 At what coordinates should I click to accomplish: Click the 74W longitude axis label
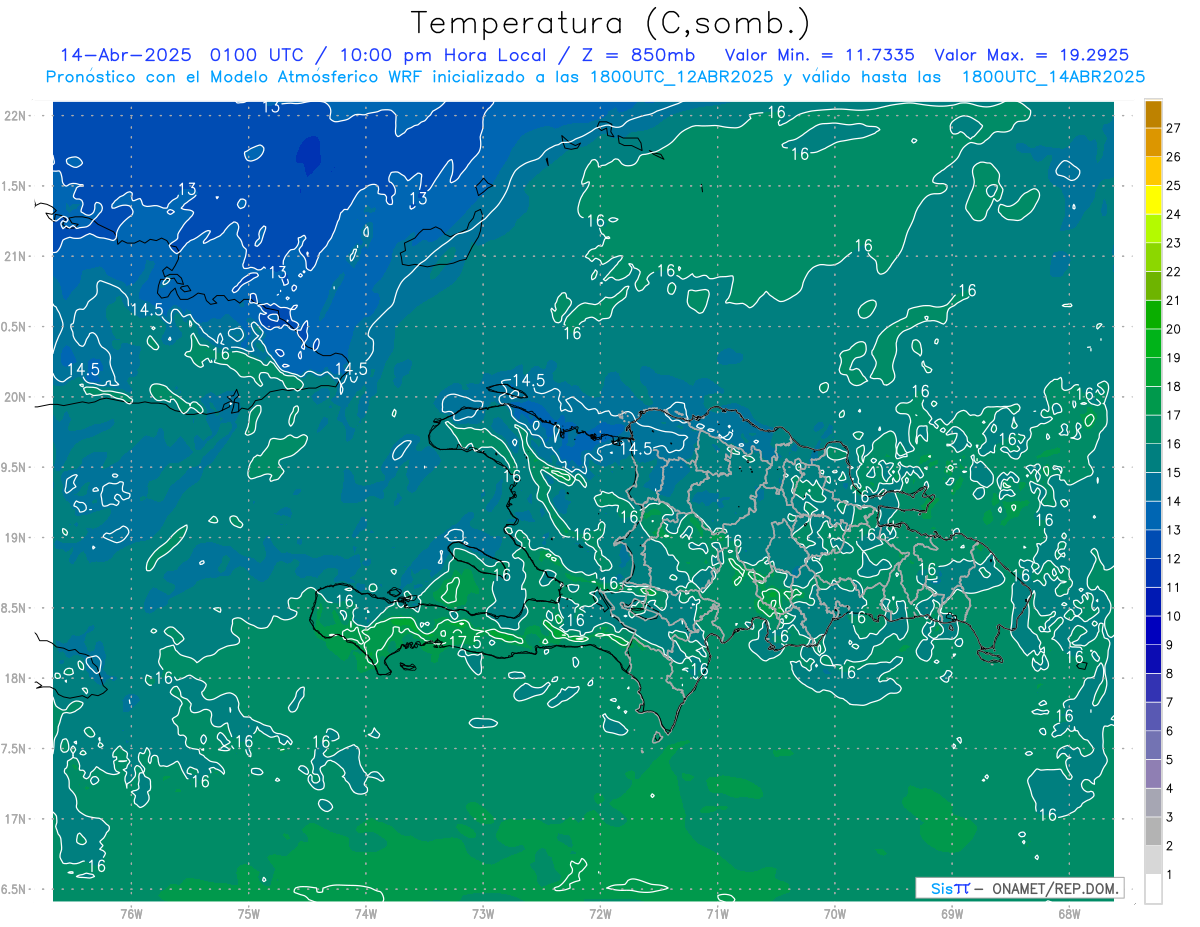coord(365,914)
